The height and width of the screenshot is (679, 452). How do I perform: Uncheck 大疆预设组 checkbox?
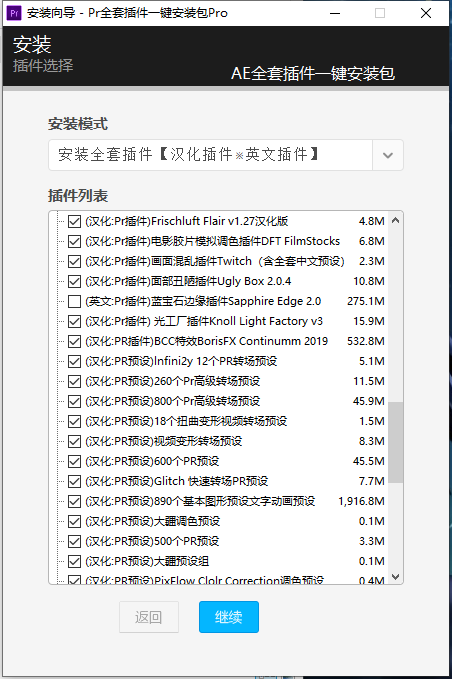[74, 561]
